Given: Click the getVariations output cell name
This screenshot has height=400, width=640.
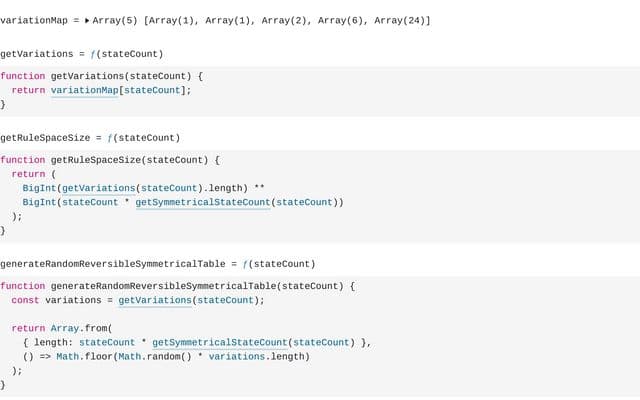Looking at the screenshot, I should [x=37, y=54].
